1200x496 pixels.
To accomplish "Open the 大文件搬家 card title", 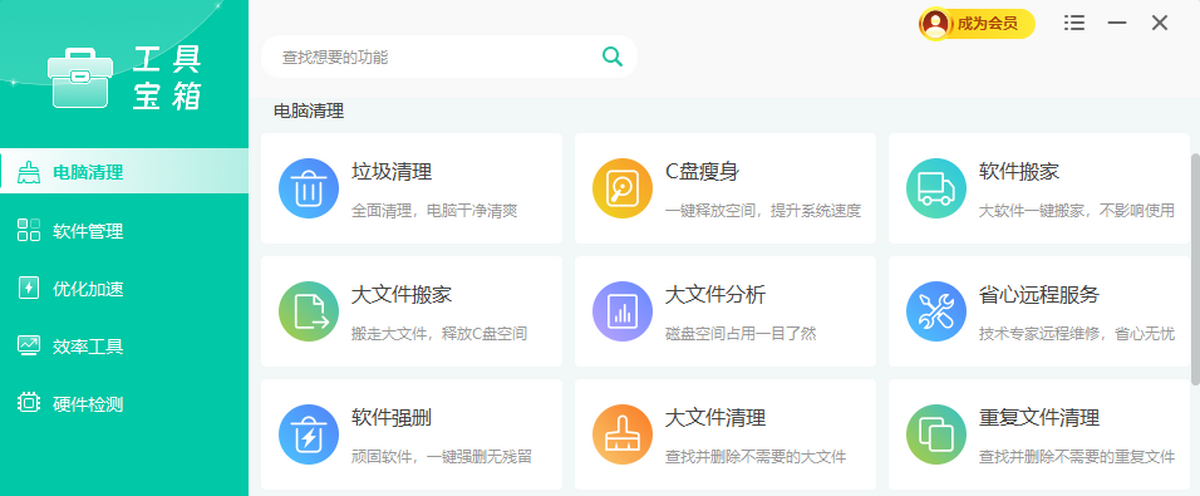I will (402, 295).
